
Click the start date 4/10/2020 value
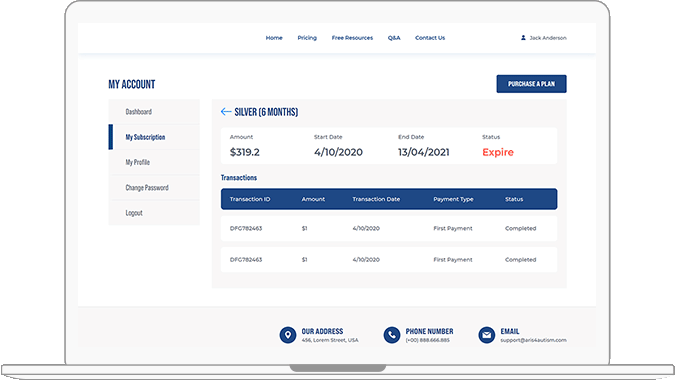point(338,152)
